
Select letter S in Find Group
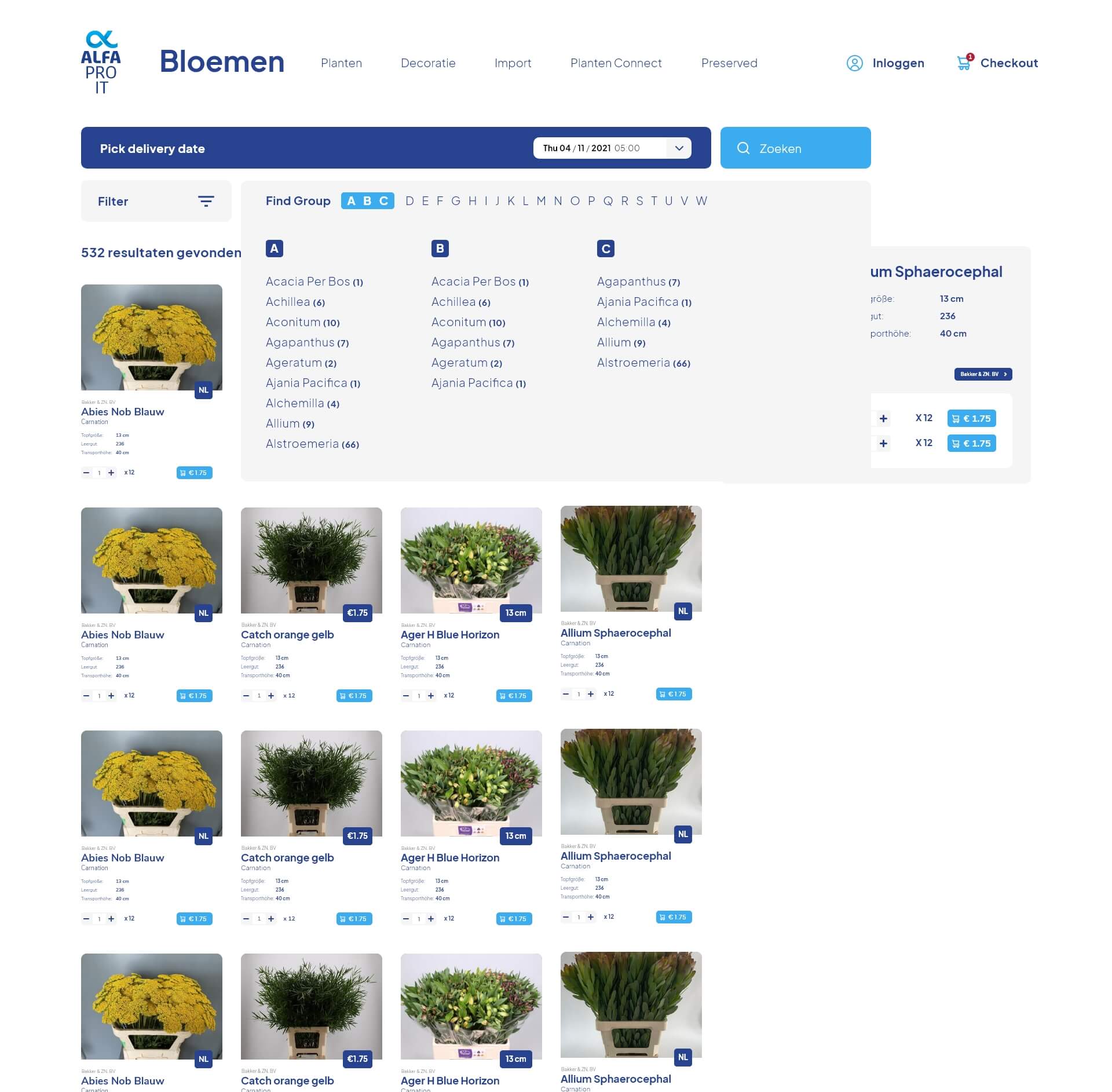click(639, 201)
